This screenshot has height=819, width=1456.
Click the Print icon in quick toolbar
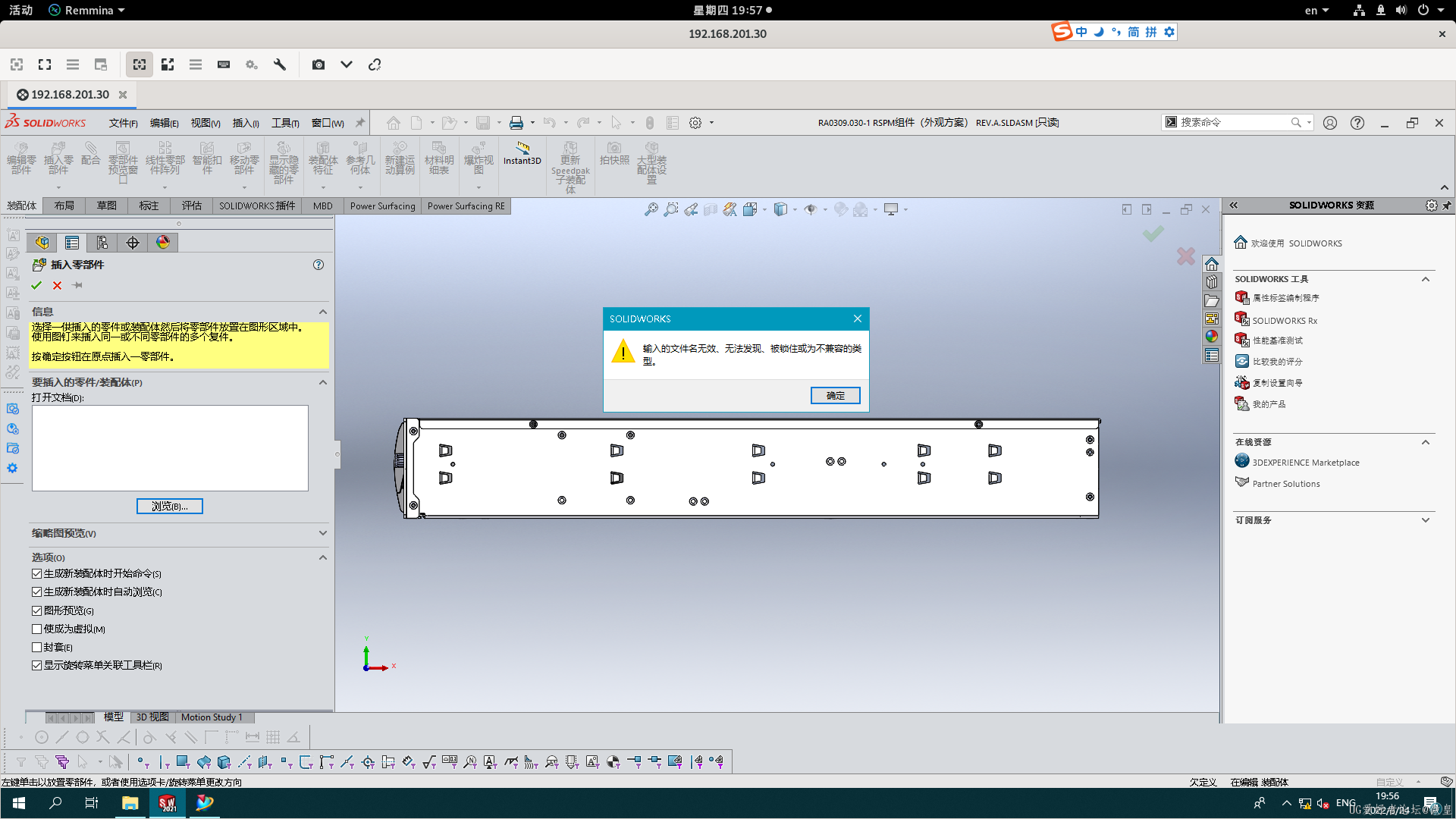516,123
